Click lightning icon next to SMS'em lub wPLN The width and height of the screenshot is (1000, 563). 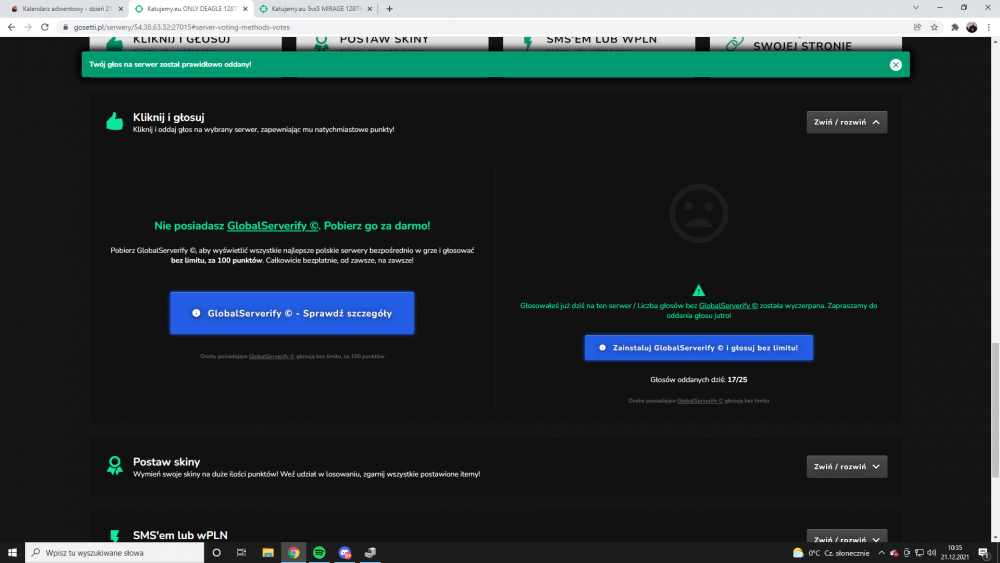(x=115, y=536)
